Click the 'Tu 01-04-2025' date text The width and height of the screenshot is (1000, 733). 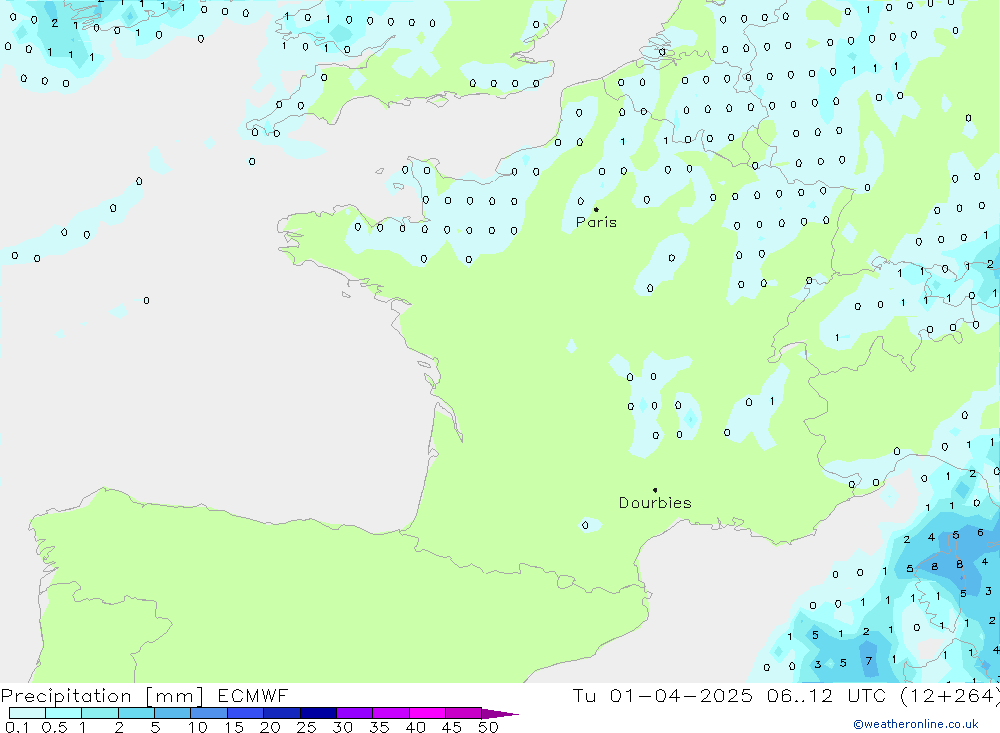coord(662,695)
